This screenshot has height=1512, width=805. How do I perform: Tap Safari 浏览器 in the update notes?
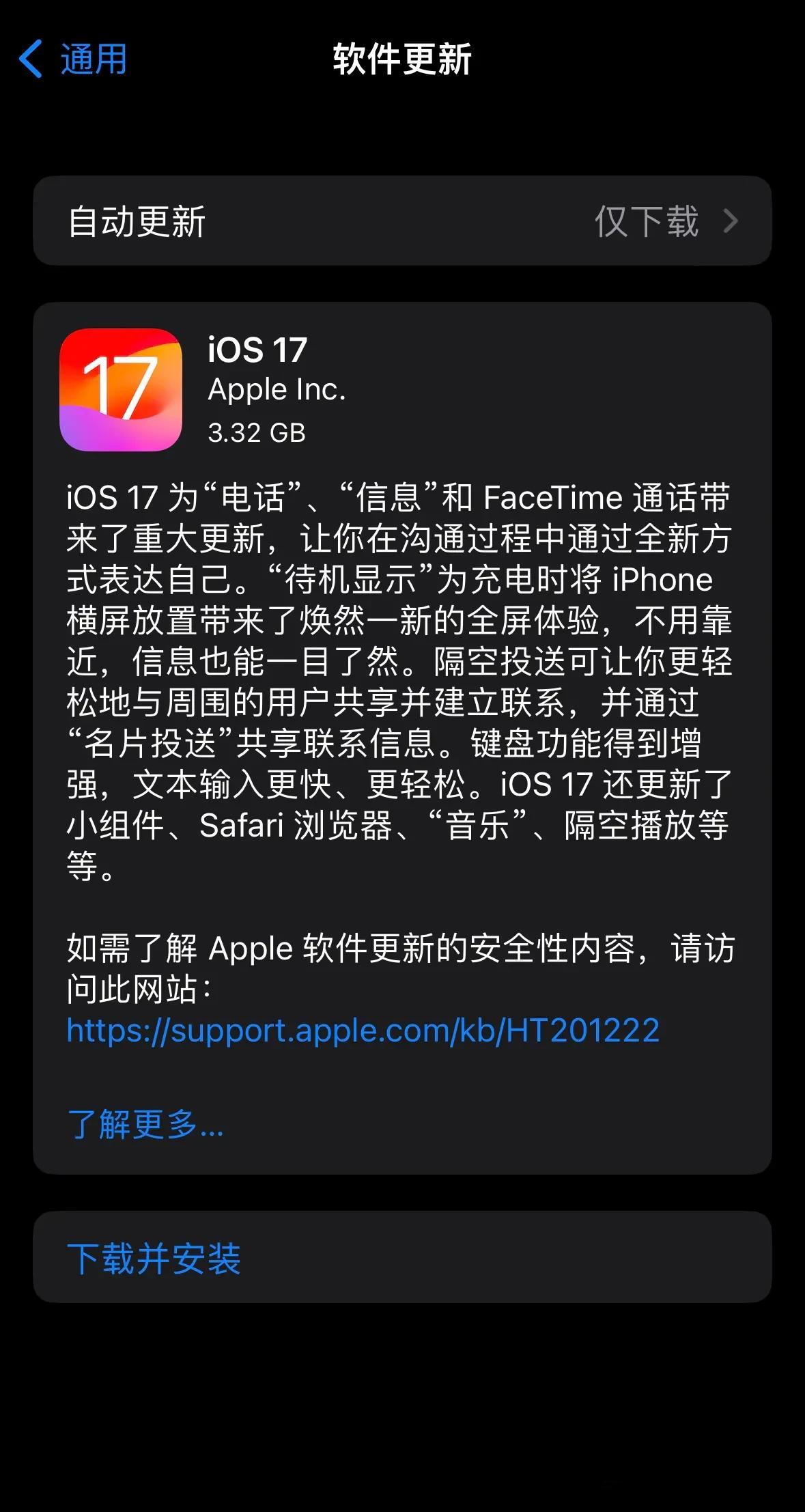[296, 825]
